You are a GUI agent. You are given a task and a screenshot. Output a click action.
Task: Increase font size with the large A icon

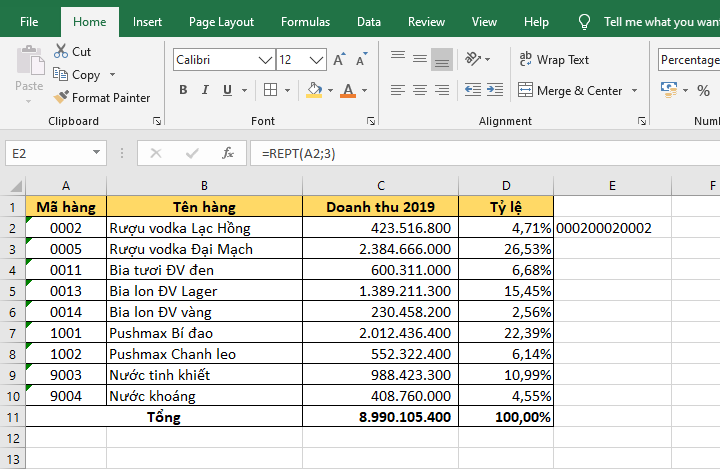pos(340,60)
